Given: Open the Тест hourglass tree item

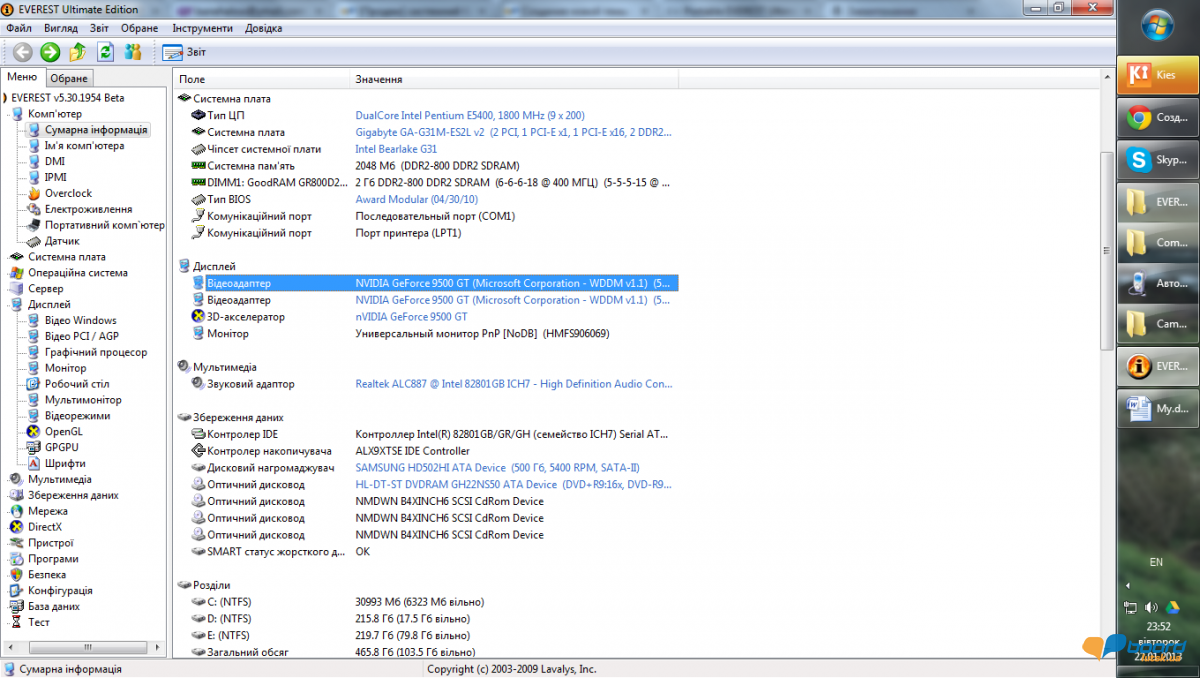Looking at the screenshot, I should 38,622.
